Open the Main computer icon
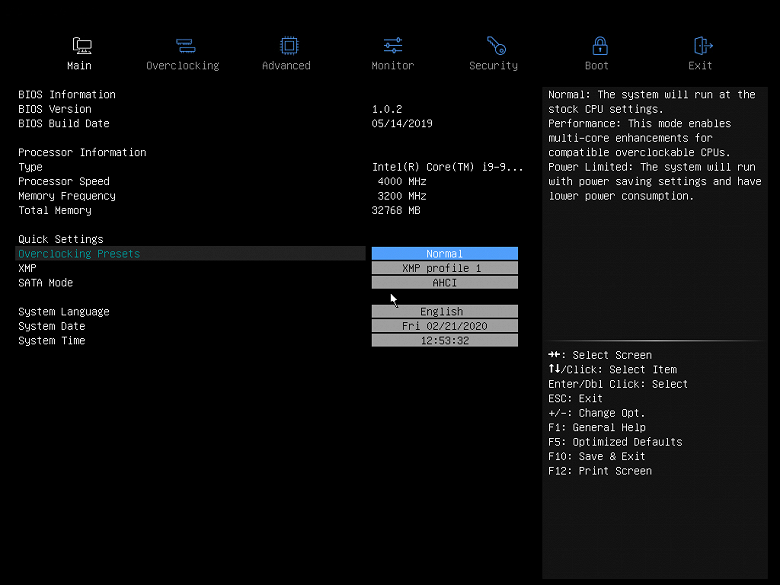The image size is (780, 585). pyautogui.click(x=82, y=46)
